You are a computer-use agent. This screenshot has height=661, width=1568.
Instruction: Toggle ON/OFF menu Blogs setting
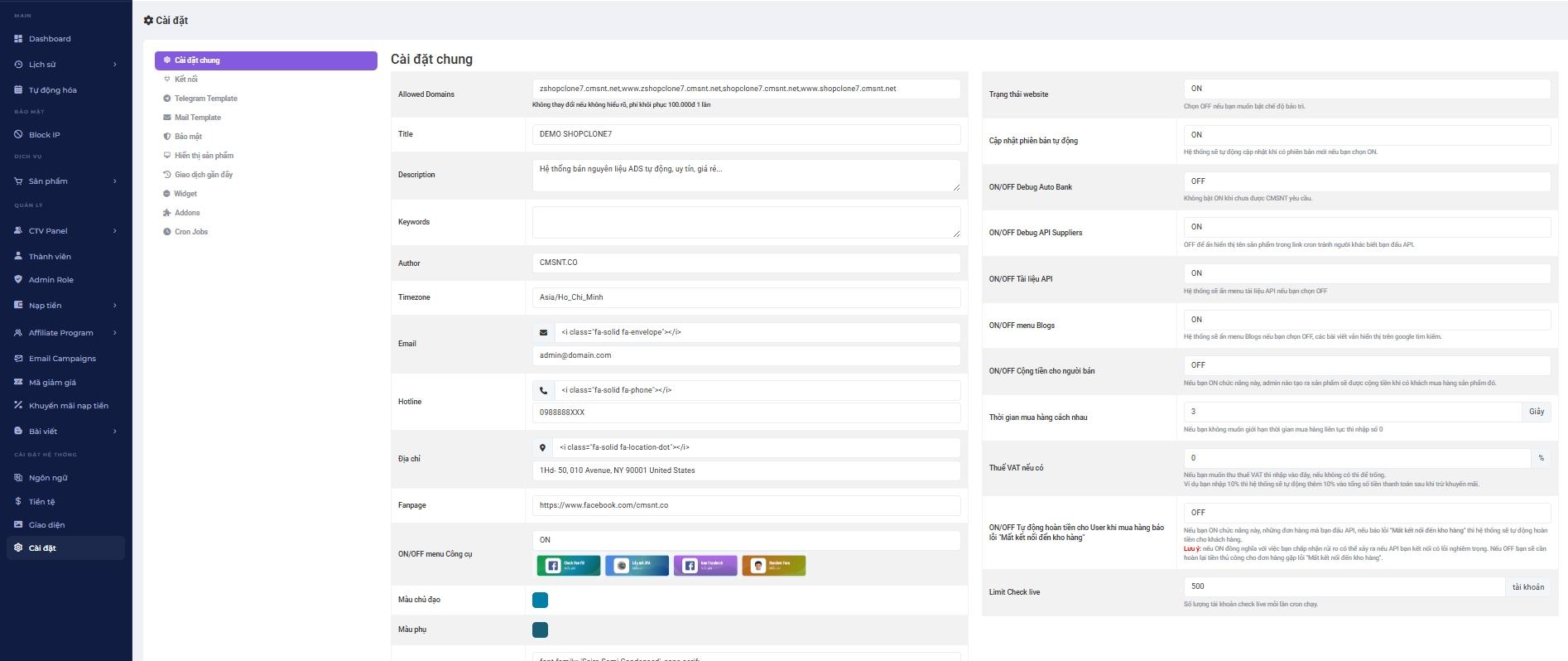click(1366, 320)
